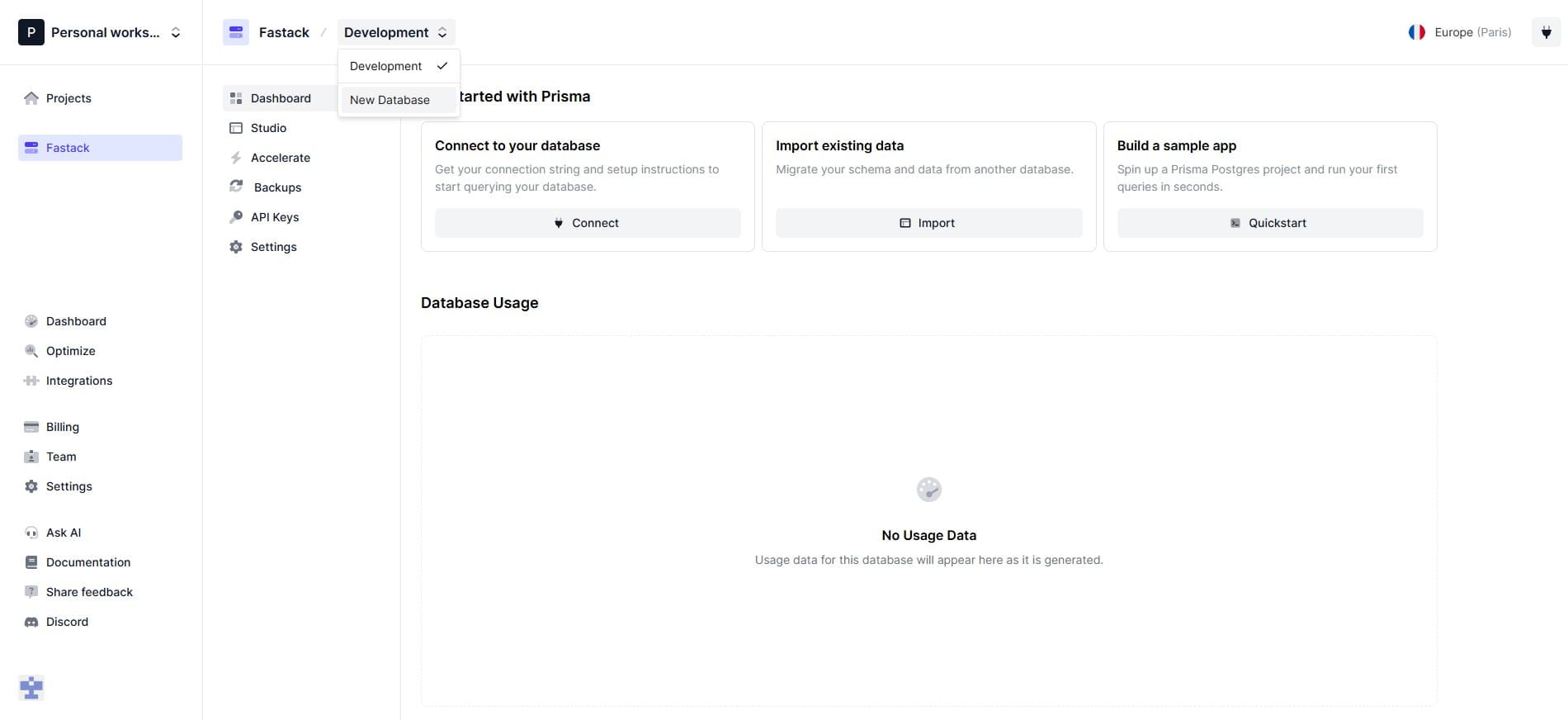
Task: Click the Fastack project icon in breadcrumb
Action: point(236,32)
